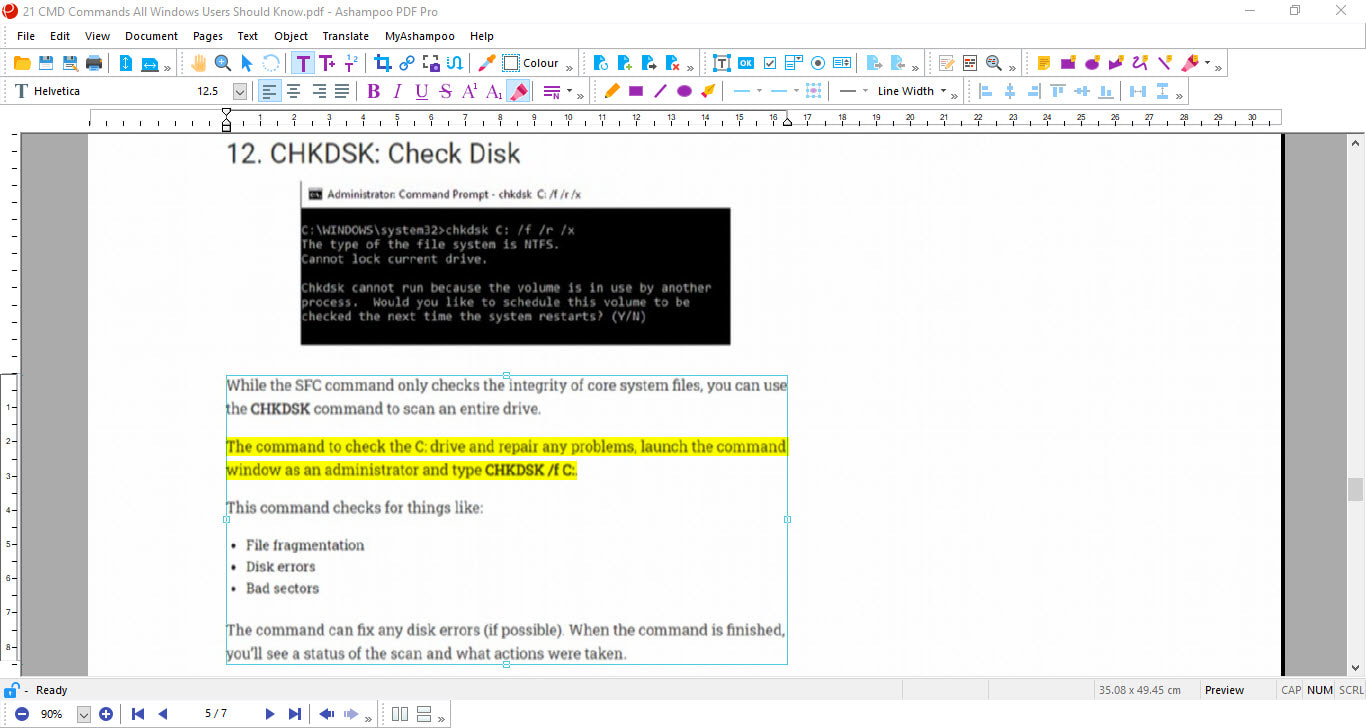
Task: Select the Hand tool
Action: [199, 63]
